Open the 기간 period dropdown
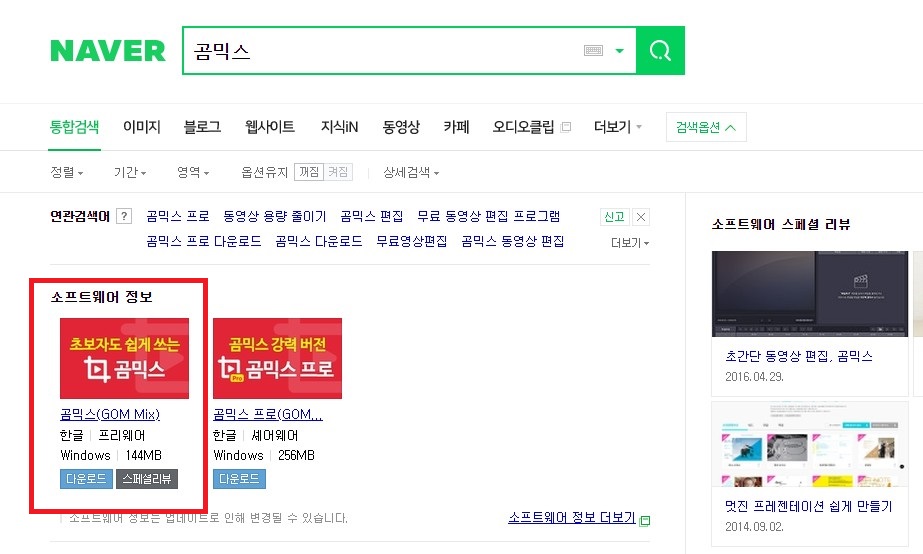 point(130,172)
